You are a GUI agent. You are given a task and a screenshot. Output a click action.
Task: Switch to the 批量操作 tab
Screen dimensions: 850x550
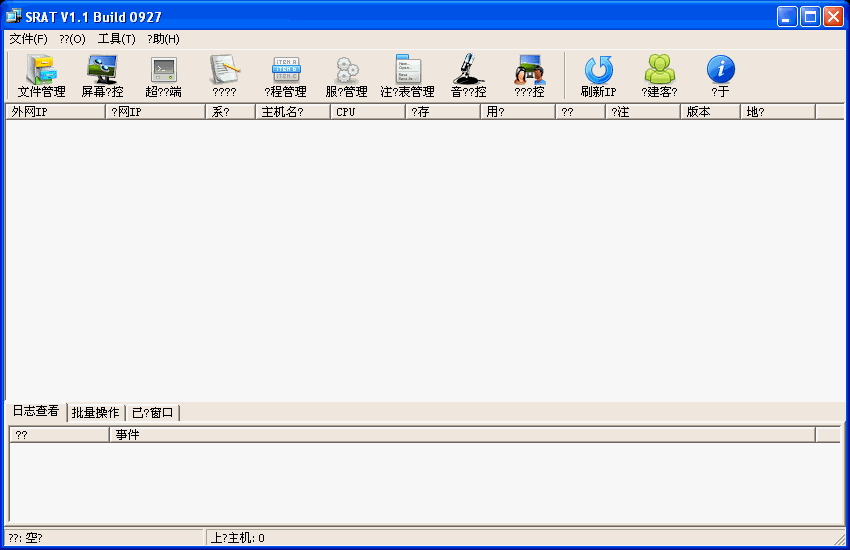pyautogui.click(x=95, y=413)
